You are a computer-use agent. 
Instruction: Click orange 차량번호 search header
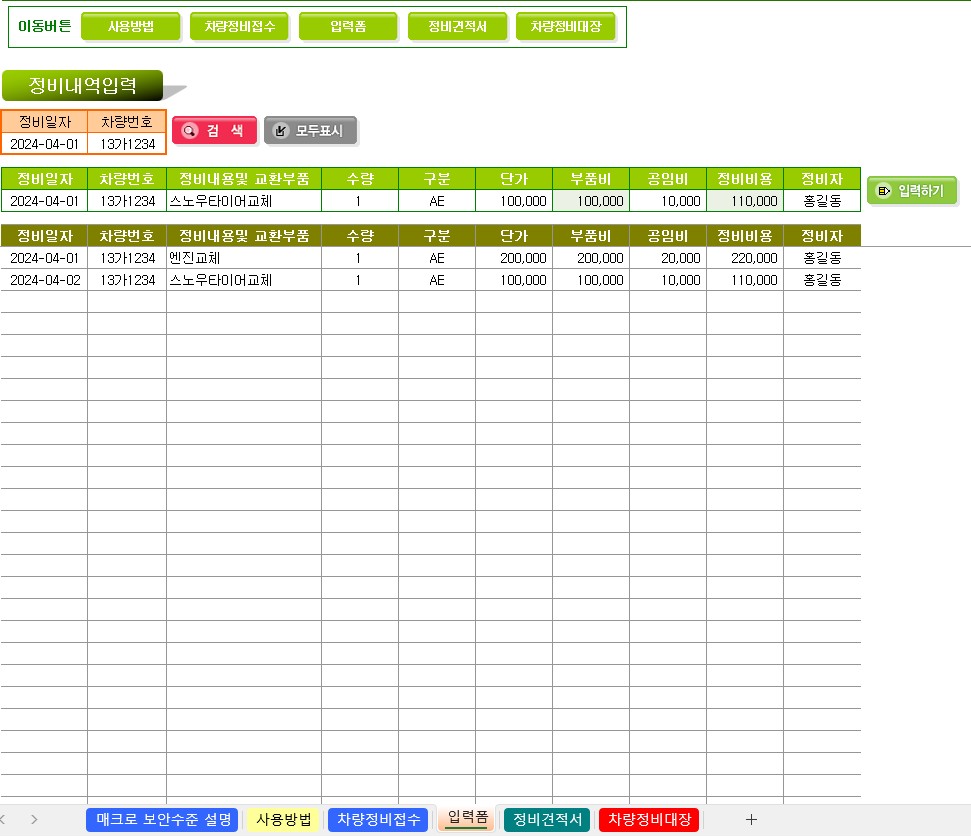point(127,122)
